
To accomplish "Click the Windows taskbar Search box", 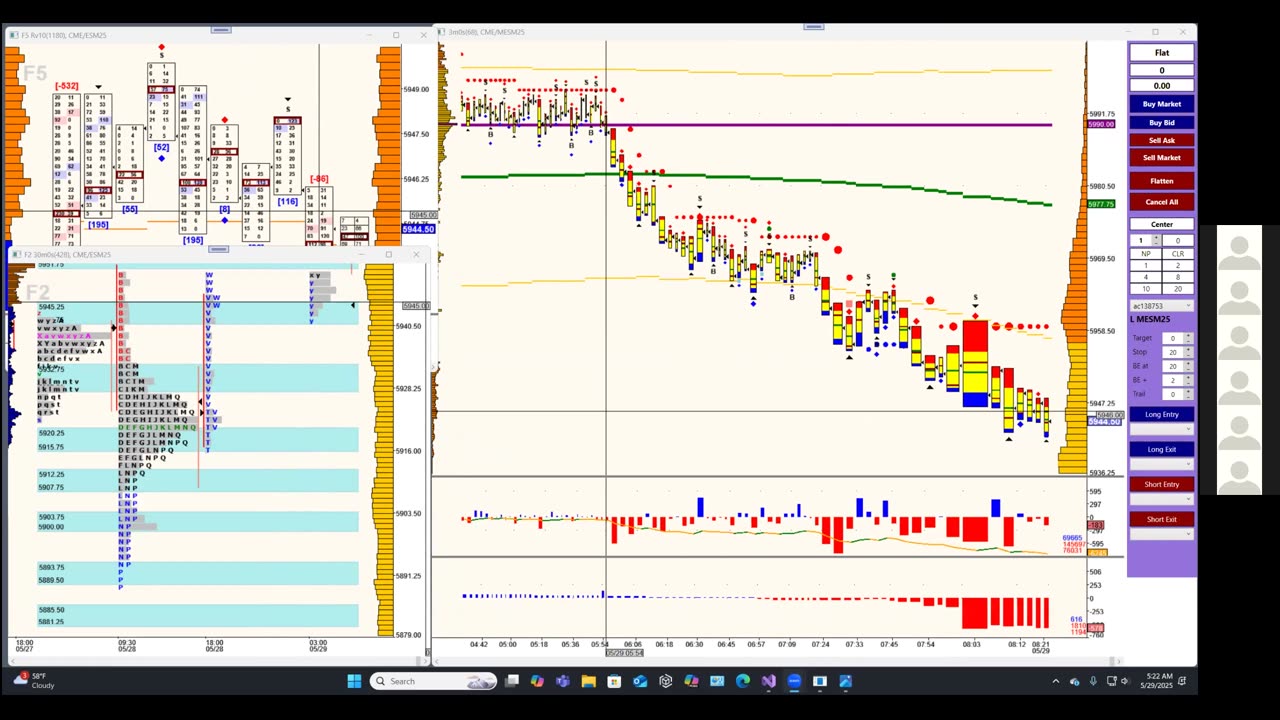I will (x=433, y=681).
